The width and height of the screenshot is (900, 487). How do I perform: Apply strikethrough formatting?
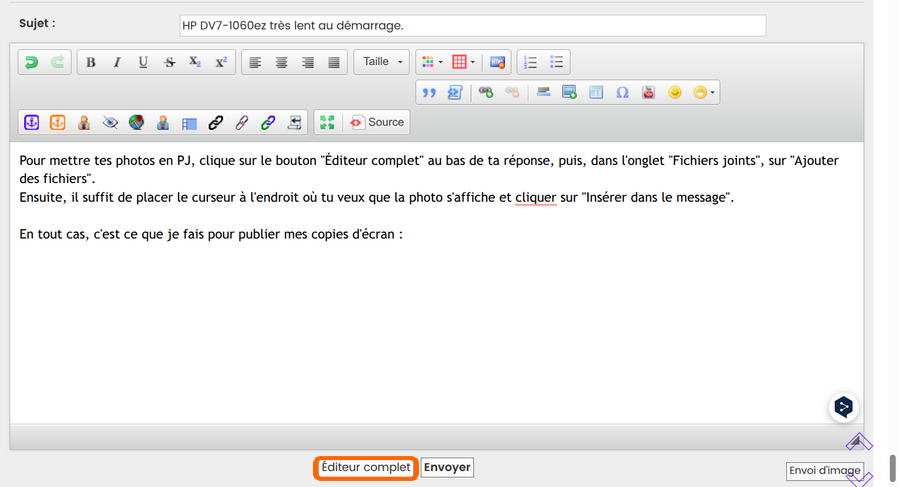[x=169, y=62]
